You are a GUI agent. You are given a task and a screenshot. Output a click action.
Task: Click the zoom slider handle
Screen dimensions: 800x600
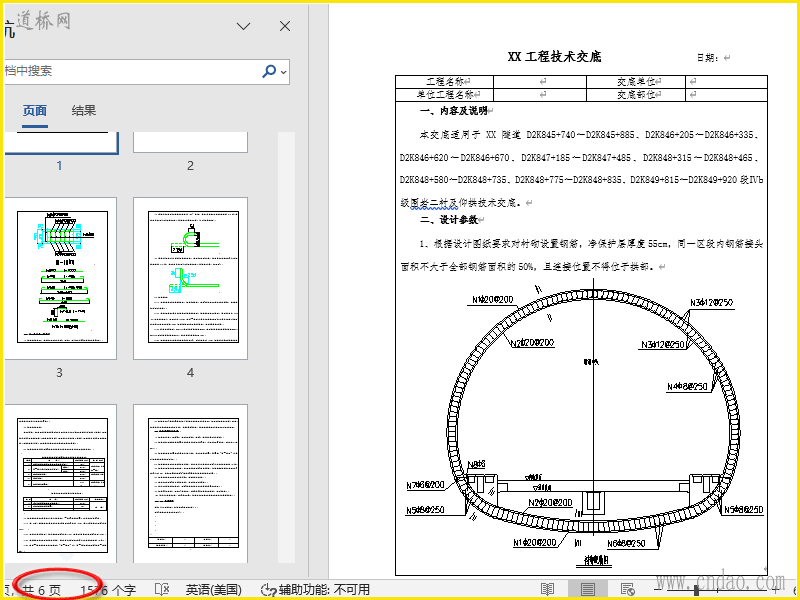pyautogui.click(x=696, y=590)
